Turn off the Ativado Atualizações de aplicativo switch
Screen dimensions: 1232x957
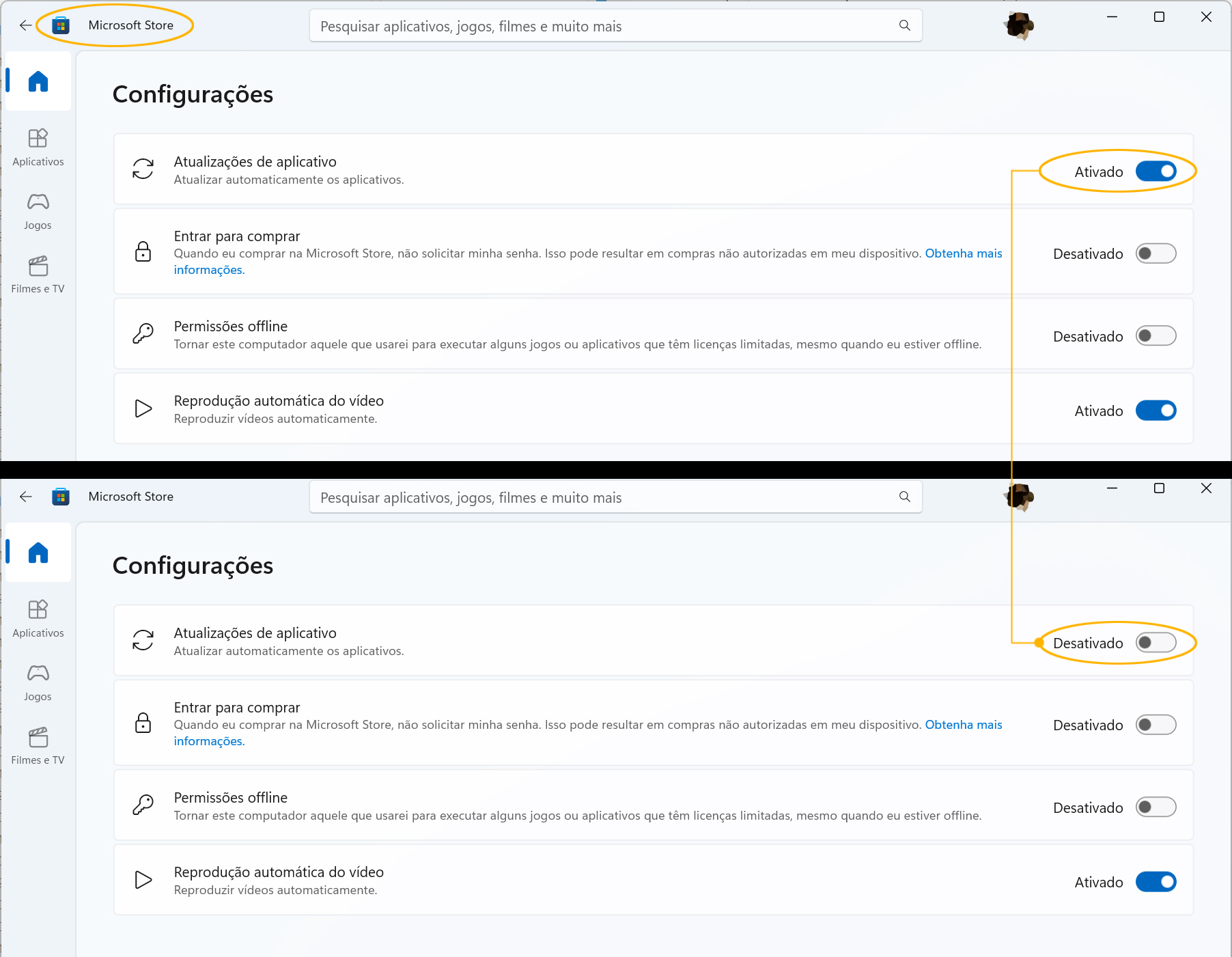[1156, 171]
